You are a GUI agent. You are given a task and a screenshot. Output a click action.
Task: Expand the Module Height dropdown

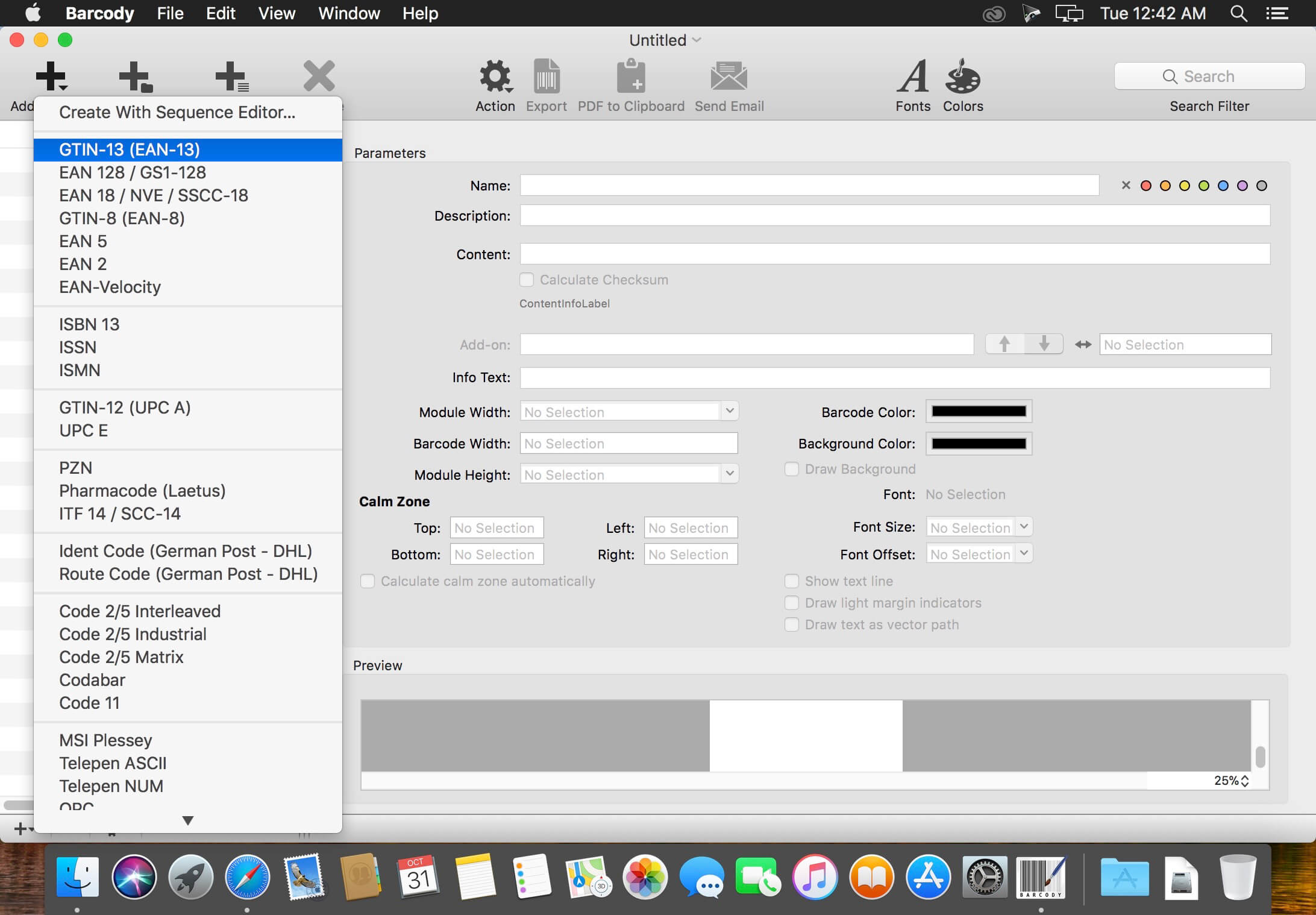point(730,474)
